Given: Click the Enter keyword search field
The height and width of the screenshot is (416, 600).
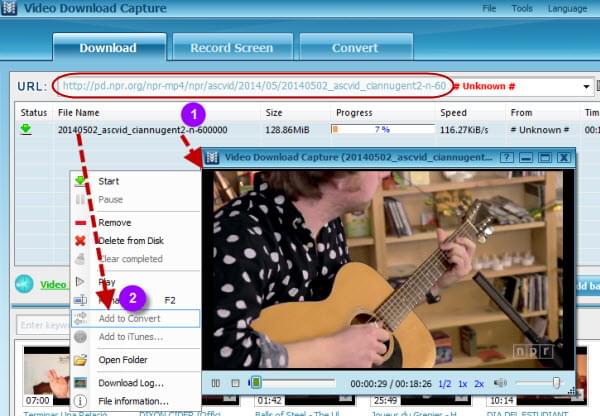Looking at the screenshot, I should [43, 325].
